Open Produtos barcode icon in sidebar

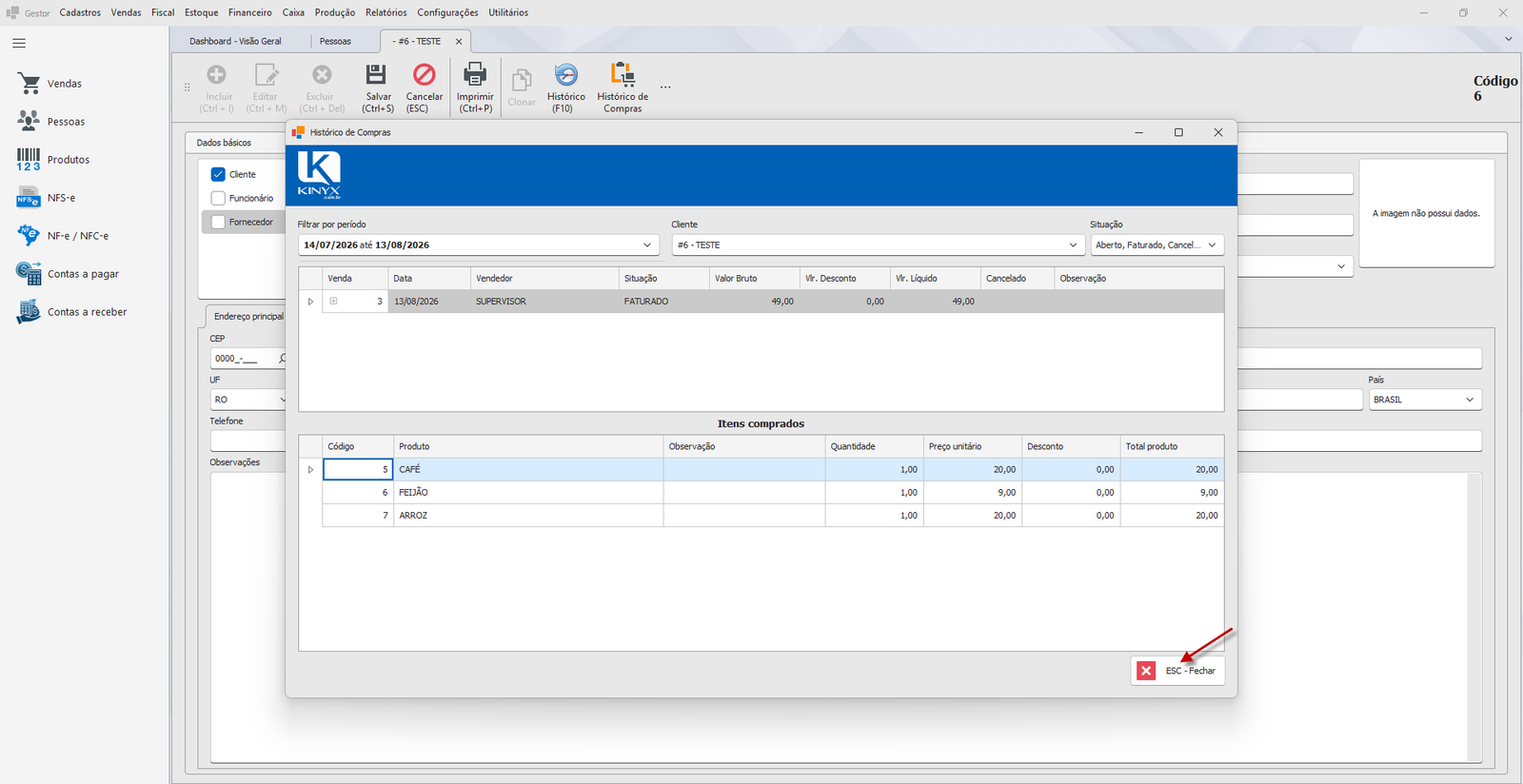(29, 160)
